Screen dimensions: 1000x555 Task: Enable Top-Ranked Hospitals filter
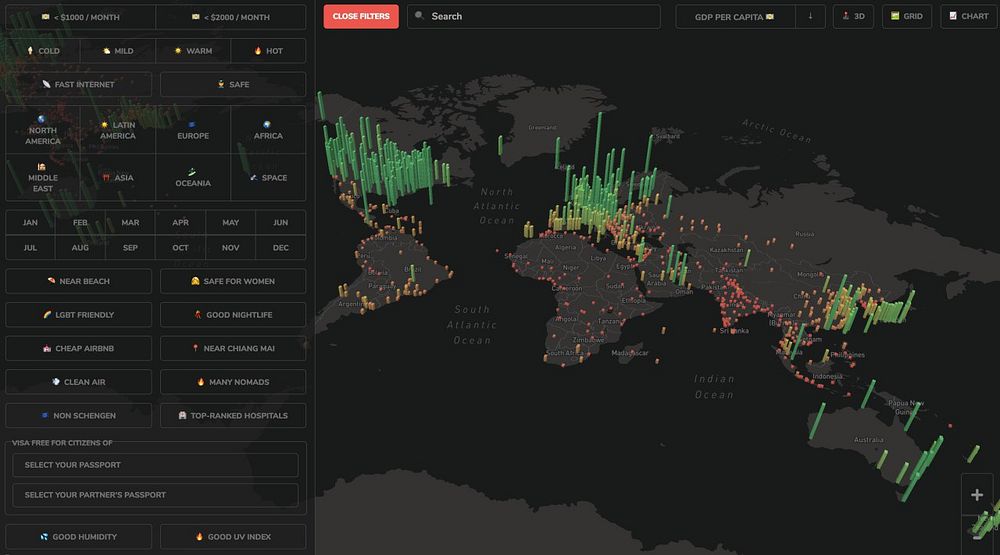233,416
